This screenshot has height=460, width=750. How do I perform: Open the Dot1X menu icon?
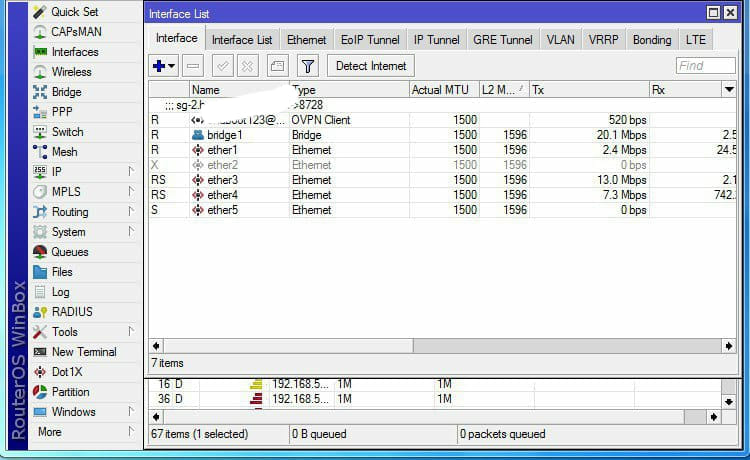(40, 372)
